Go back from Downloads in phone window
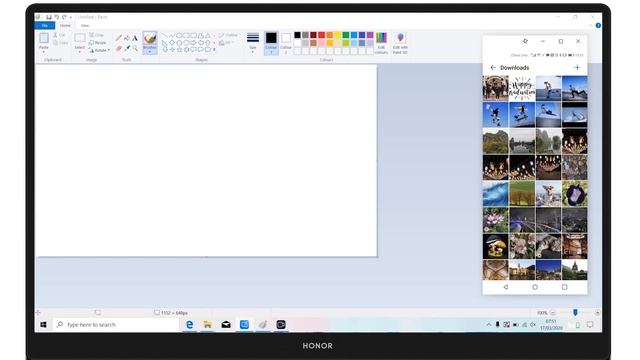The image size is (640, 360). 493,67
